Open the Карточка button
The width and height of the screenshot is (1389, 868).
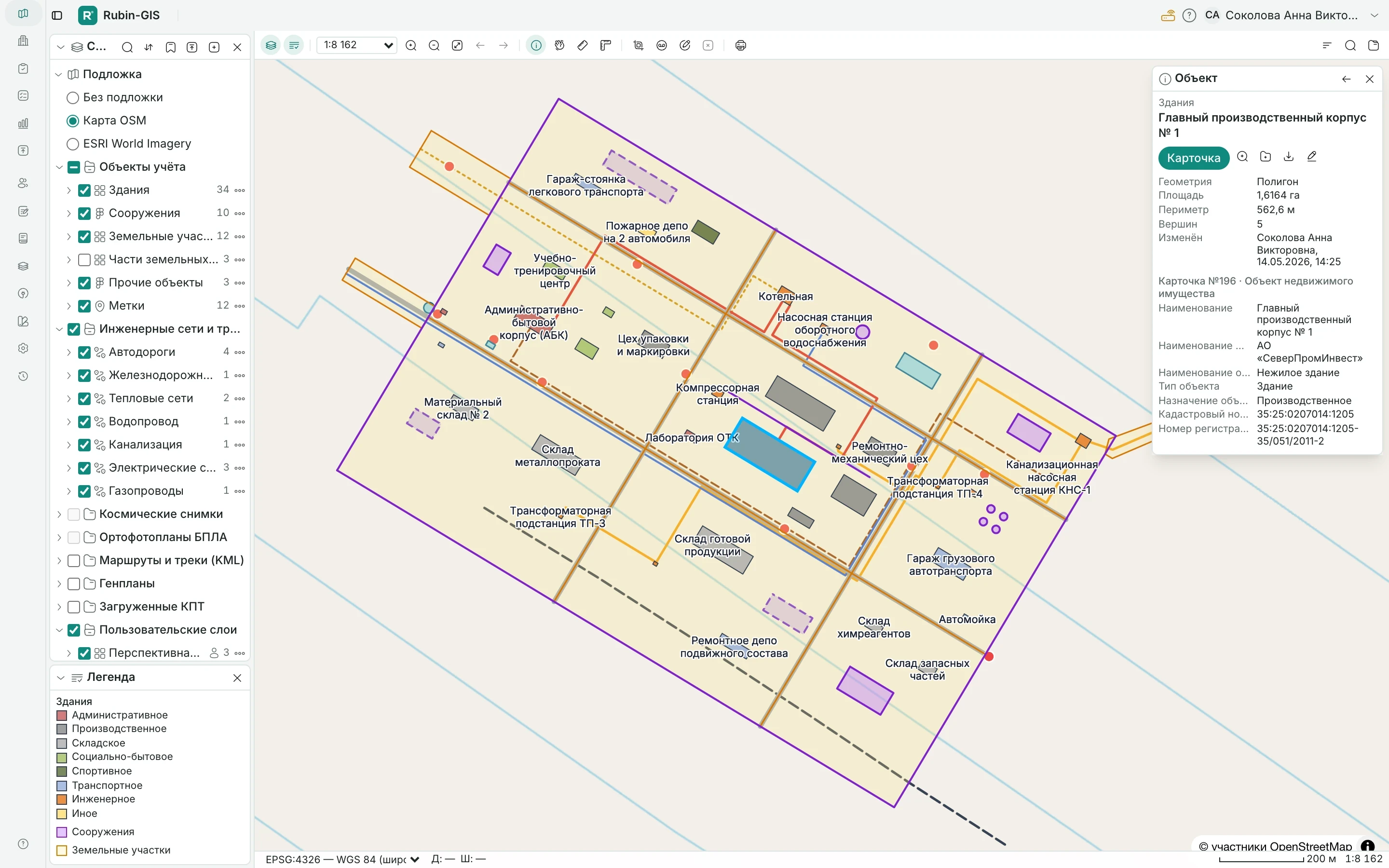pos(1193,158)
